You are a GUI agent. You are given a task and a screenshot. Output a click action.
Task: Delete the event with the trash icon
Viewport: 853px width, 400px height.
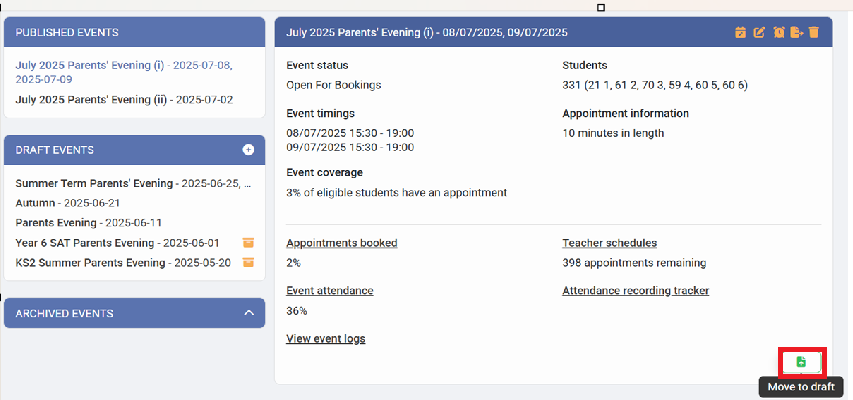coord(814,32)
